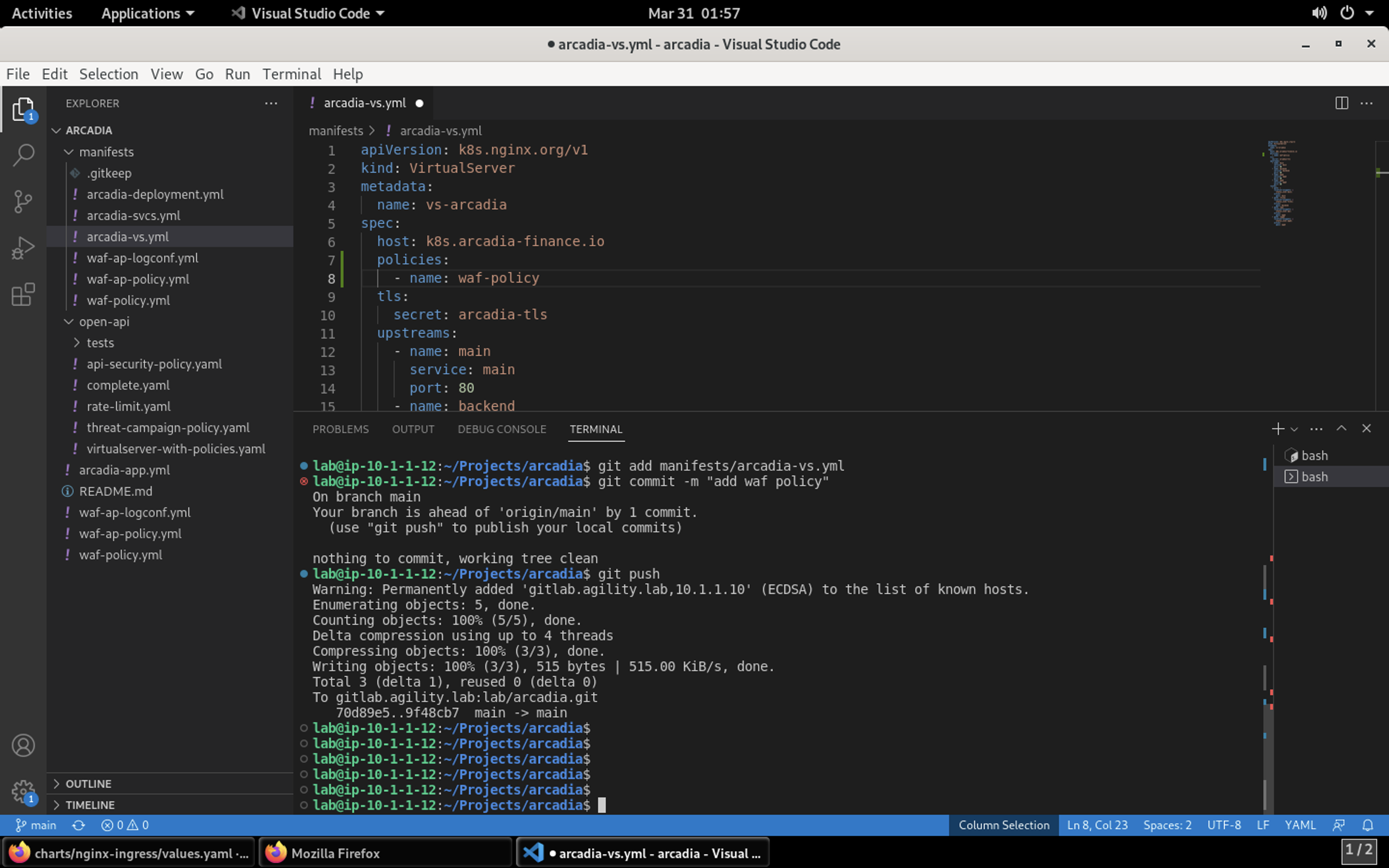Synchronize changes in the status bar
Screen dimensions: 1389x868
[x=79, y=825]
